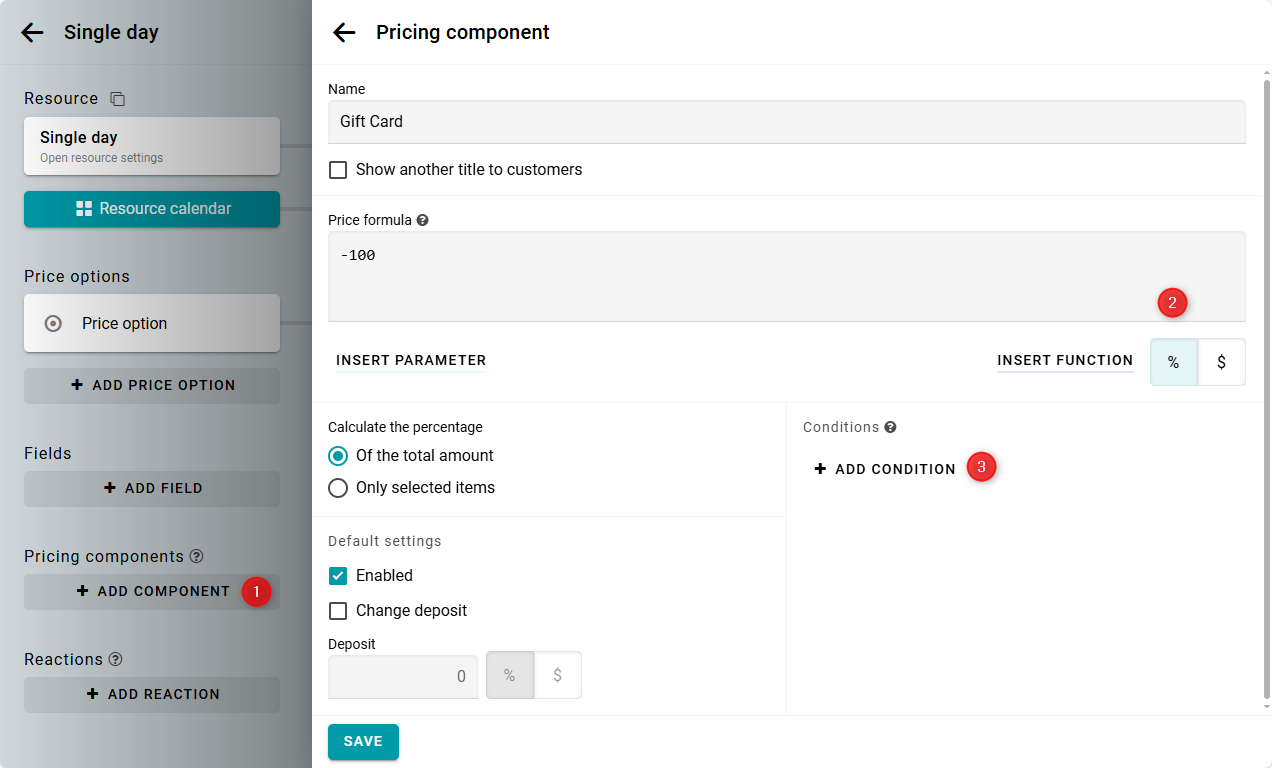Open help icon beside Price formula
The height and width of the screenshot is (768, 1272).
[x=422, y=220]
